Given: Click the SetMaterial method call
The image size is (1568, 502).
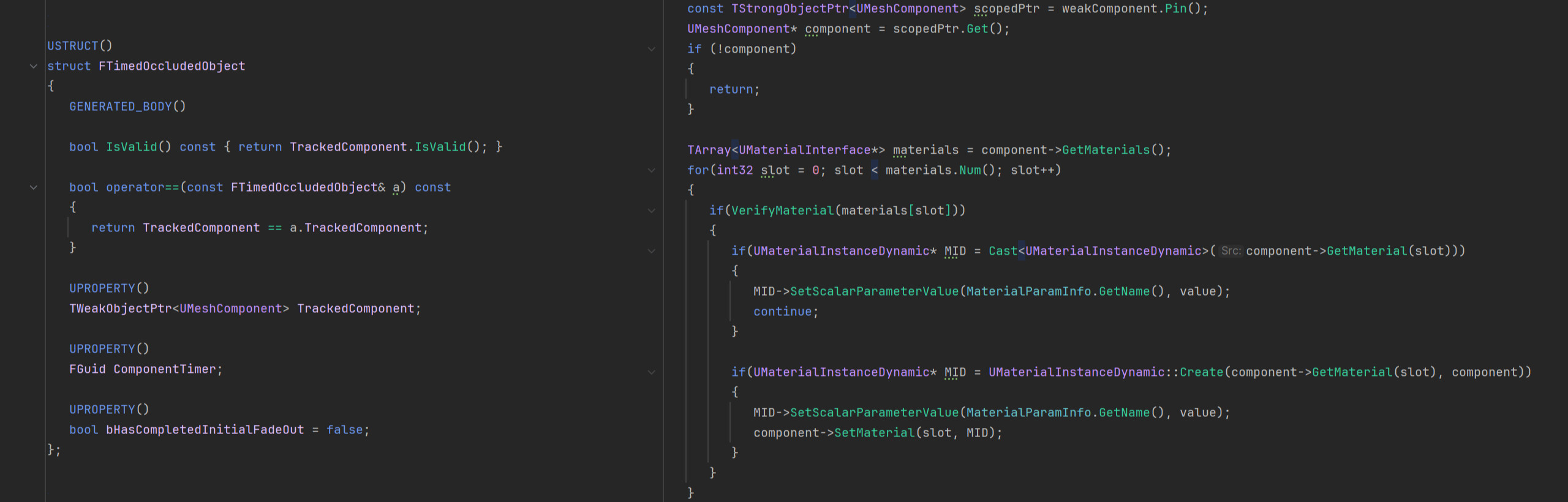Looking at the screenshot, I should point(875,433).
